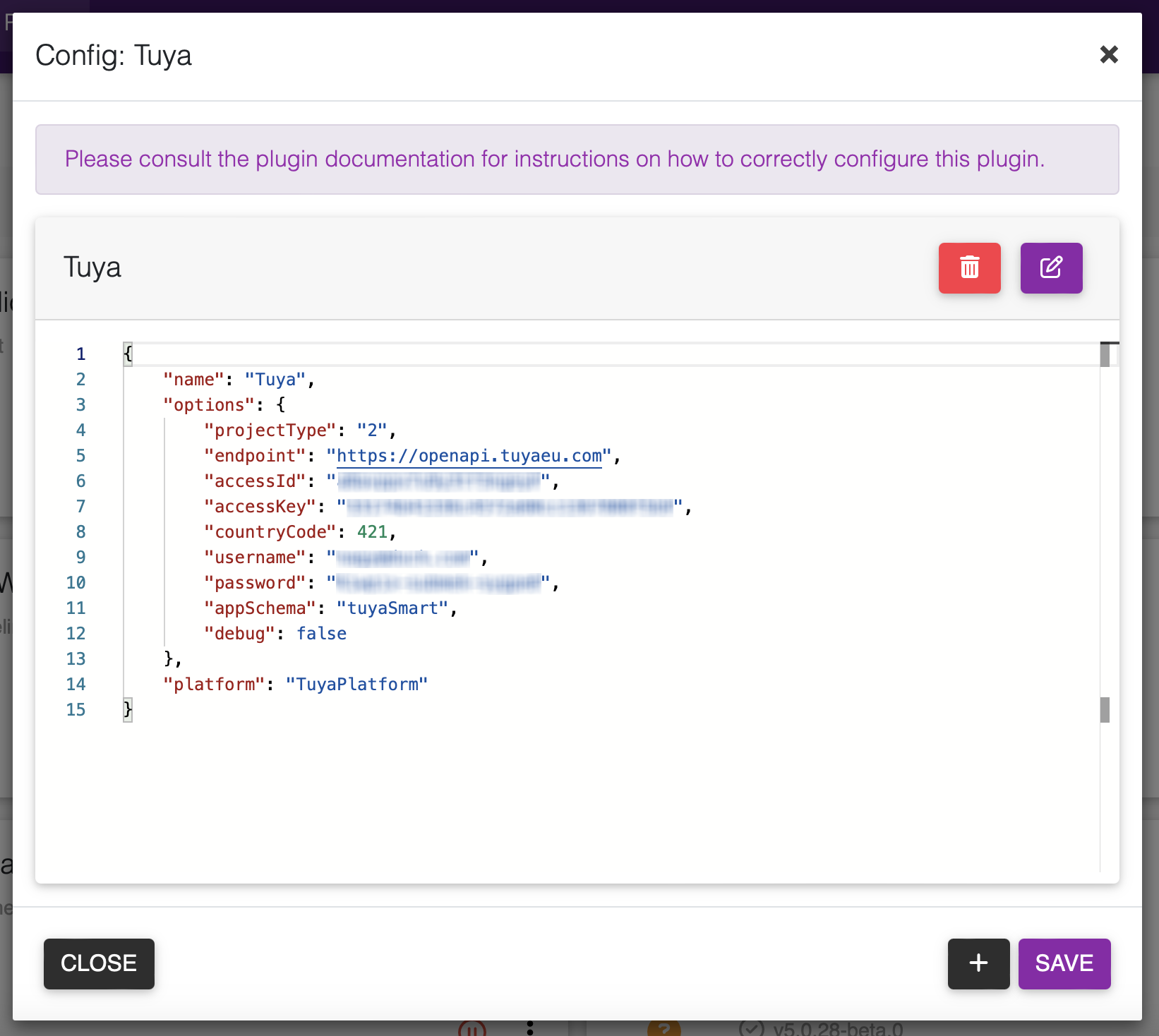Select the debug false value
Screen dimensions: 1159x1036
click(322, 633)
